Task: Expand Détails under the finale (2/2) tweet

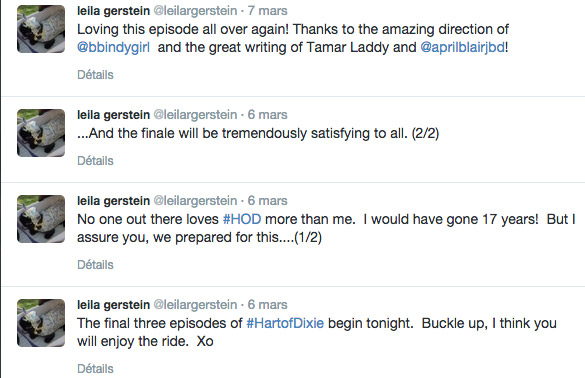Action: [x=95, y=160]
